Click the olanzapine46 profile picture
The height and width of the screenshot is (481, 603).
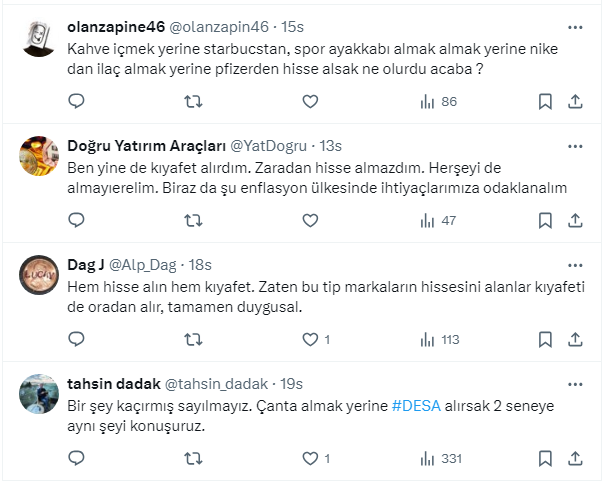[37, 37]
